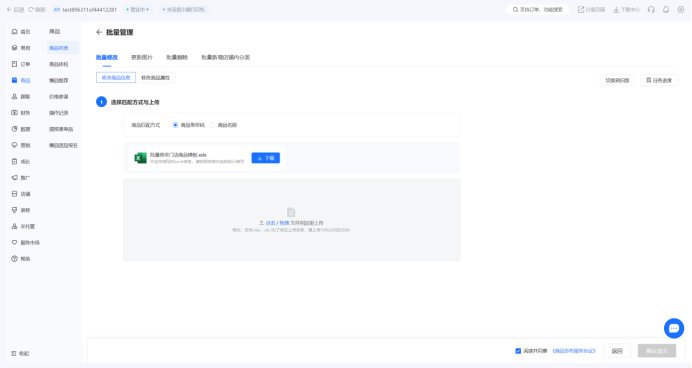
Task: Select the 商品条形码 radio button
Action: tap(175, 125)
